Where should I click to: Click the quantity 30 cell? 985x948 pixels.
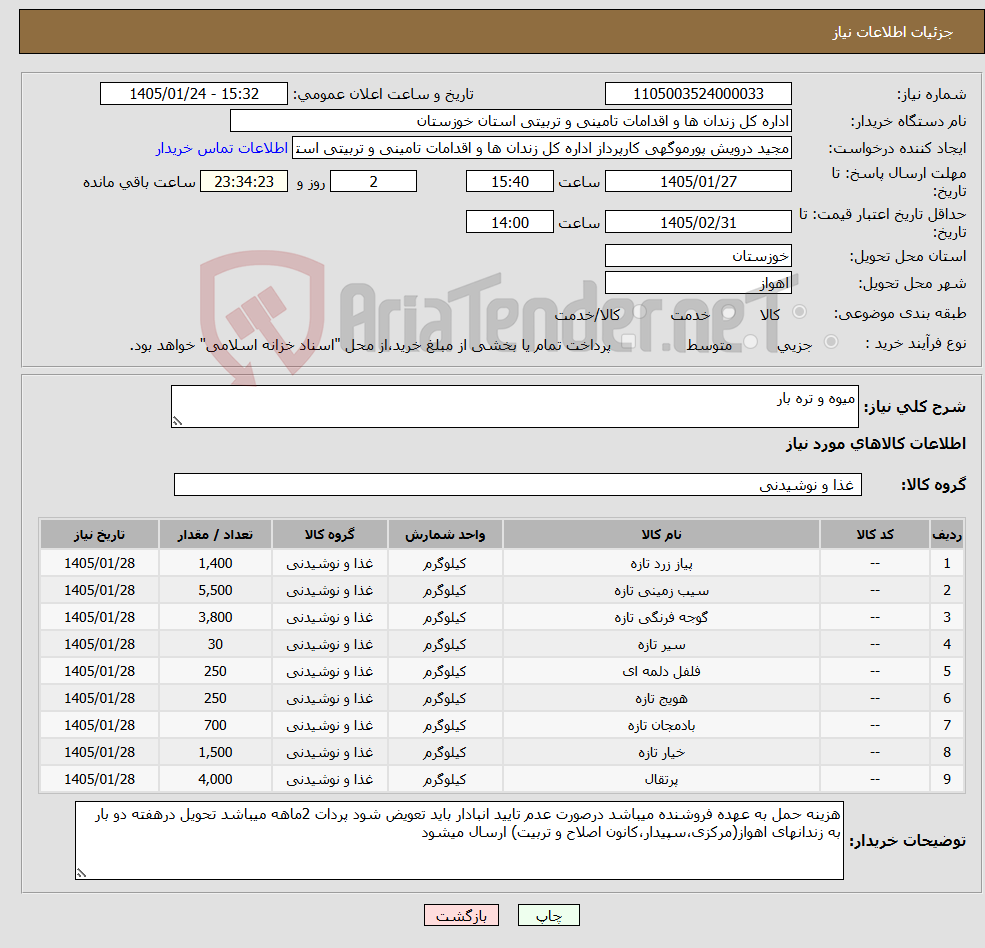click(x=215, y=645)
